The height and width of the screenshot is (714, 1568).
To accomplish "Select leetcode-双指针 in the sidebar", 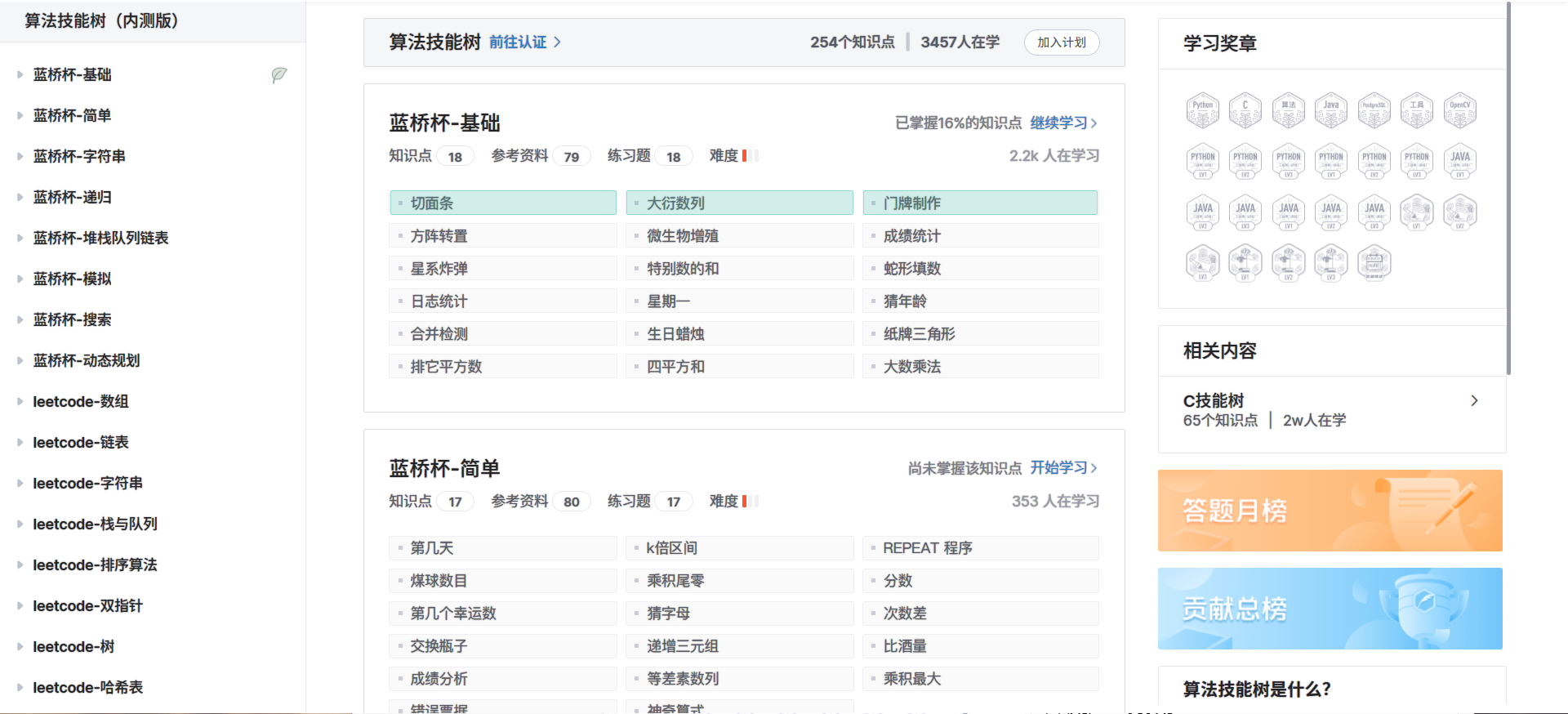I will click(x=87, y=605).
